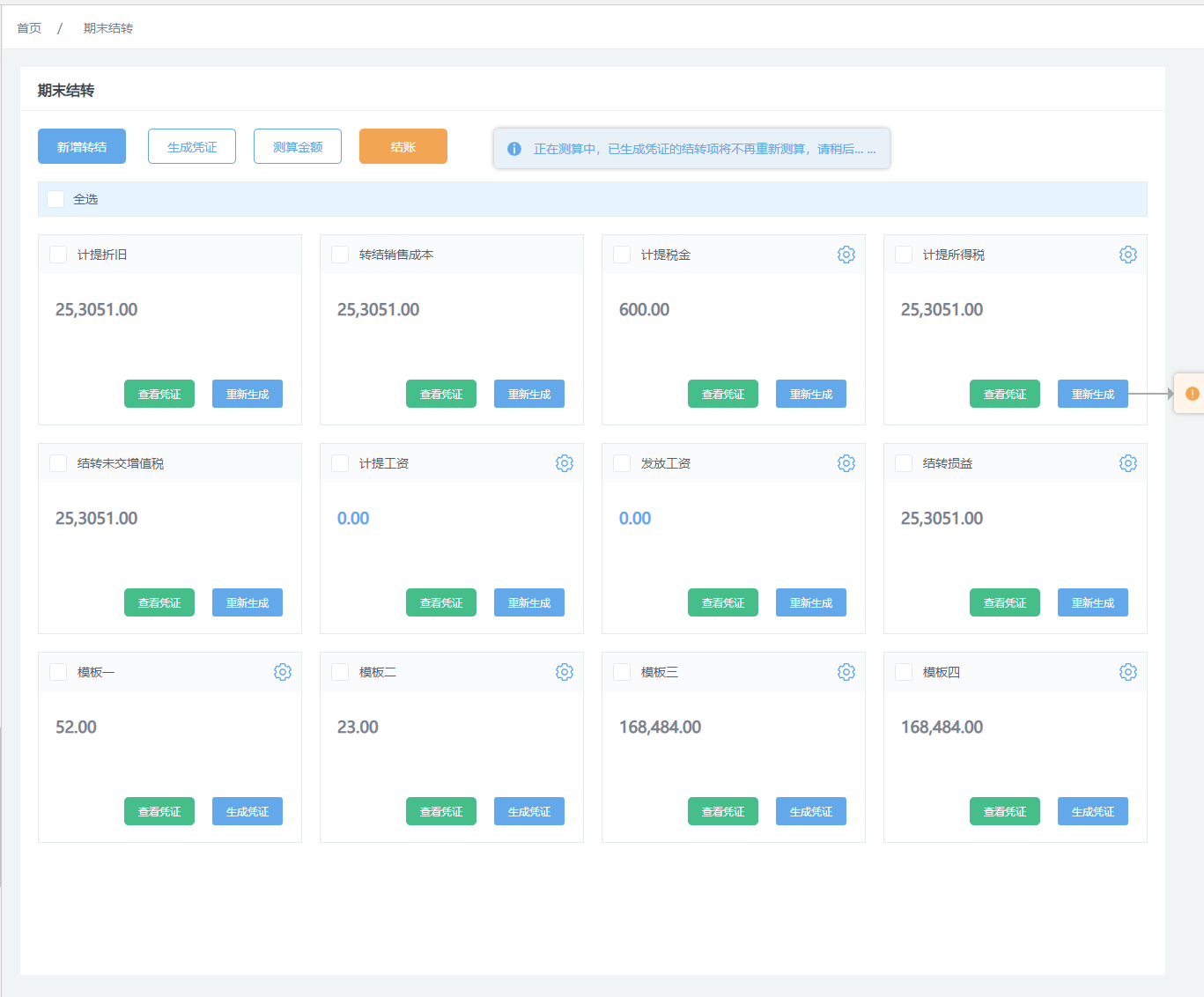Check the 模板四 checkbox

[x=904, y=672]
